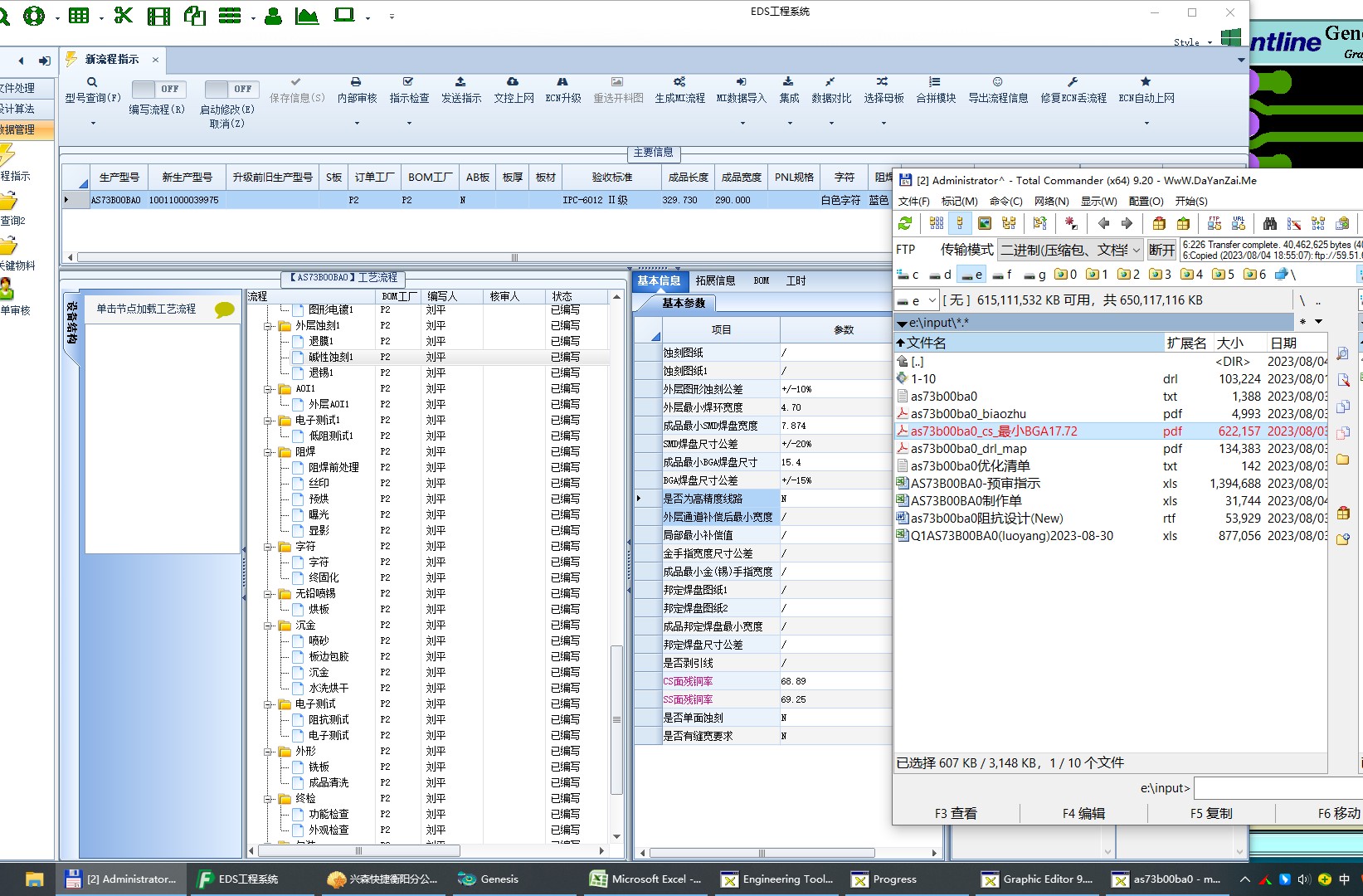Toggle the 自动修改 OFF switch
This screenshot has height=896, width=1363.
tap(231, 89)
